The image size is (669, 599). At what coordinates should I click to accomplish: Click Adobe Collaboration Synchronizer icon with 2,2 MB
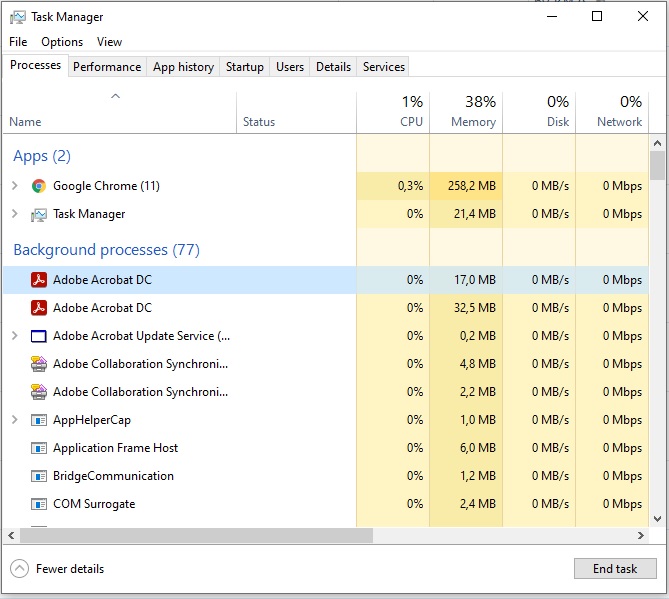(x=39, y=392)
